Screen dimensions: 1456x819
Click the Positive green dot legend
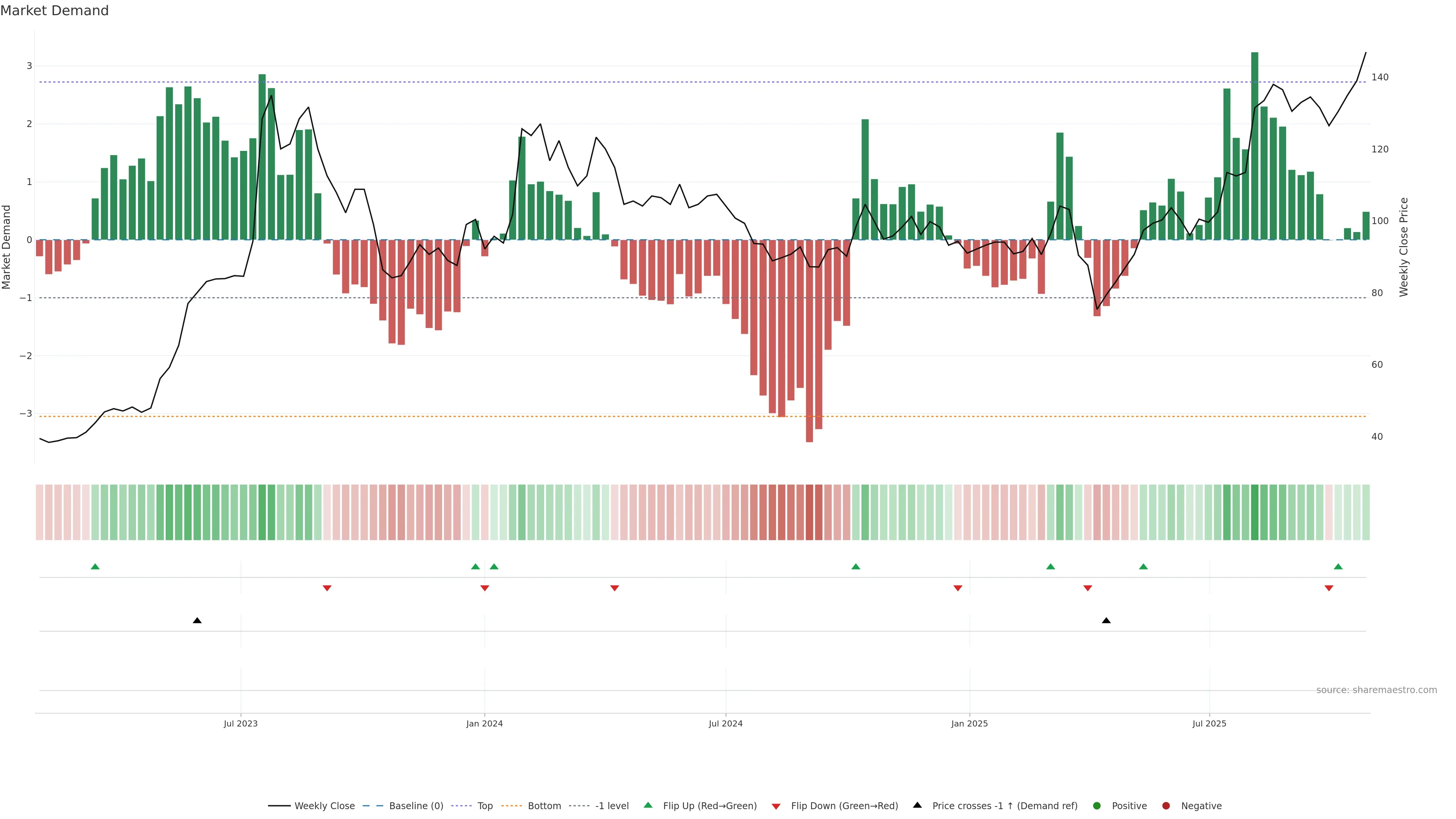[1097, 806]
